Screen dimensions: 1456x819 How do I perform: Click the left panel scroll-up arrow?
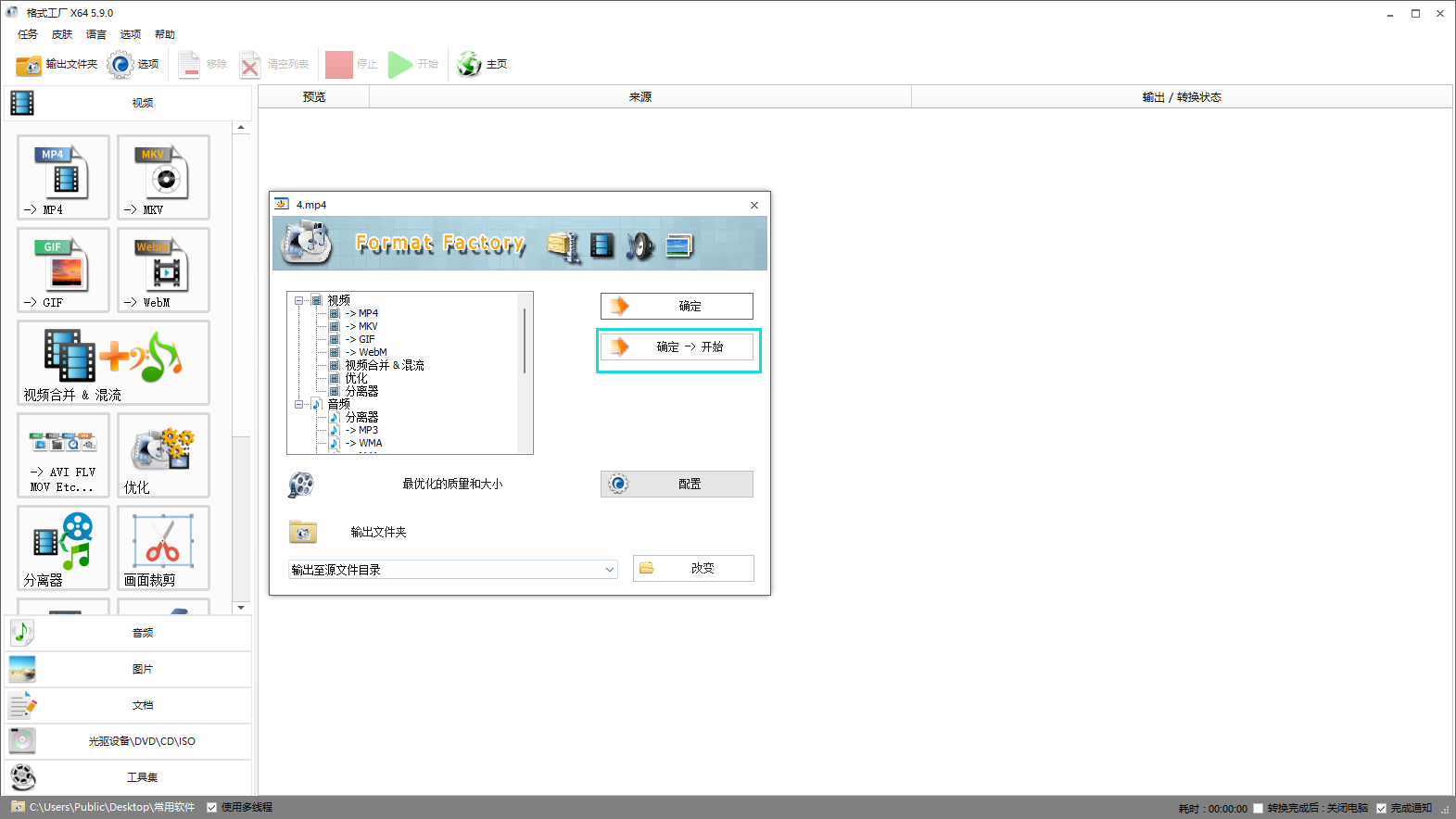[x=241, y=128]
